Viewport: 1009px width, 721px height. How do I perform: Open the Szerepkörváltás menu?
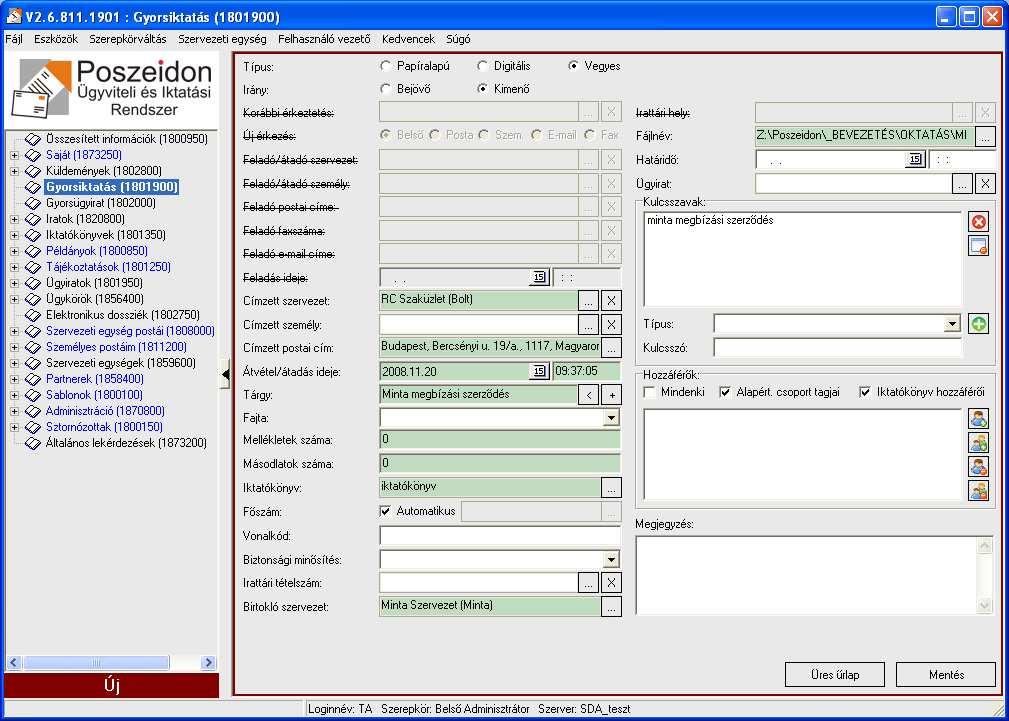coord(127,39)
